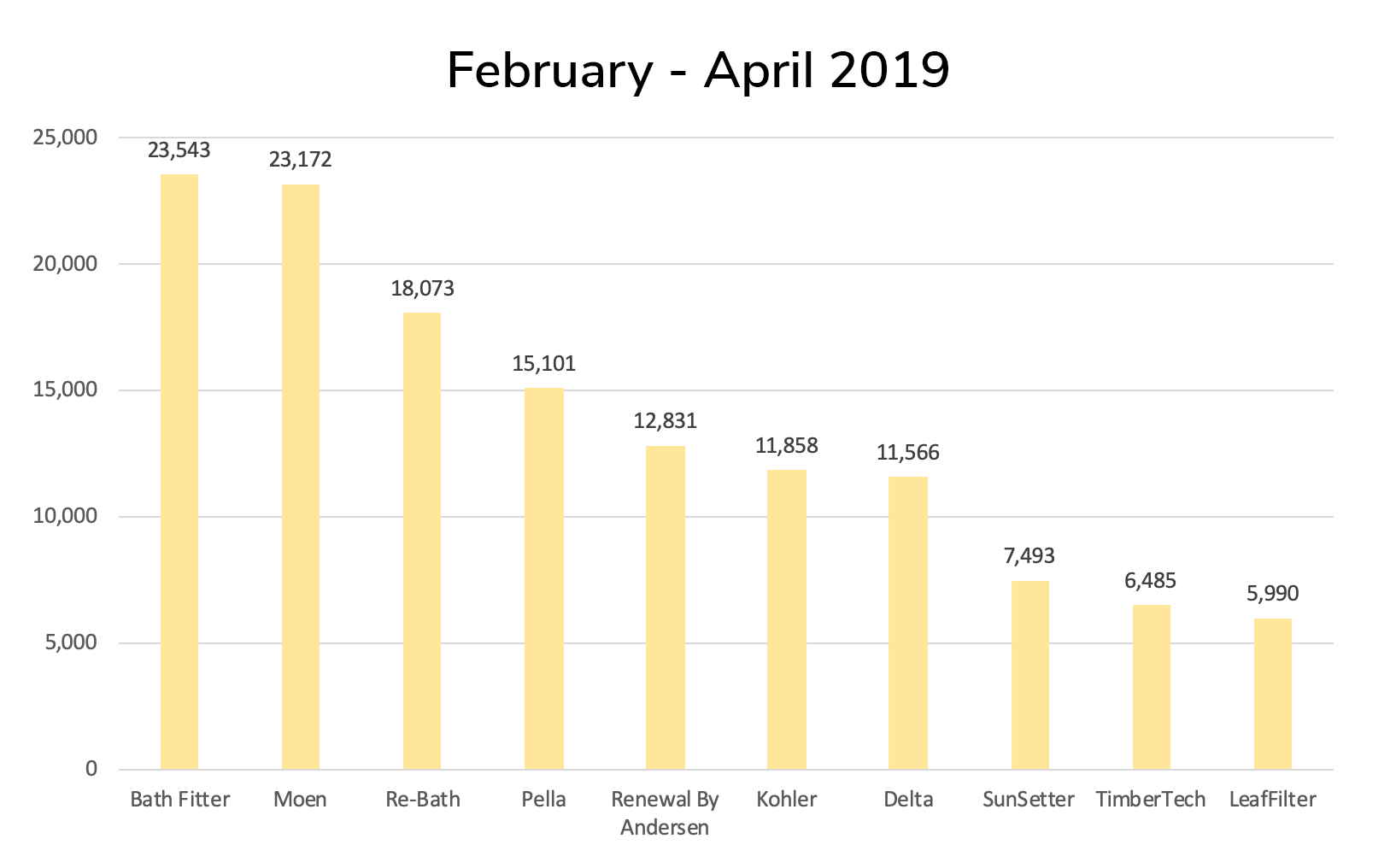Click the 7,493 data label
The width and height of the screenshot is (1396, 868).
1029,556
